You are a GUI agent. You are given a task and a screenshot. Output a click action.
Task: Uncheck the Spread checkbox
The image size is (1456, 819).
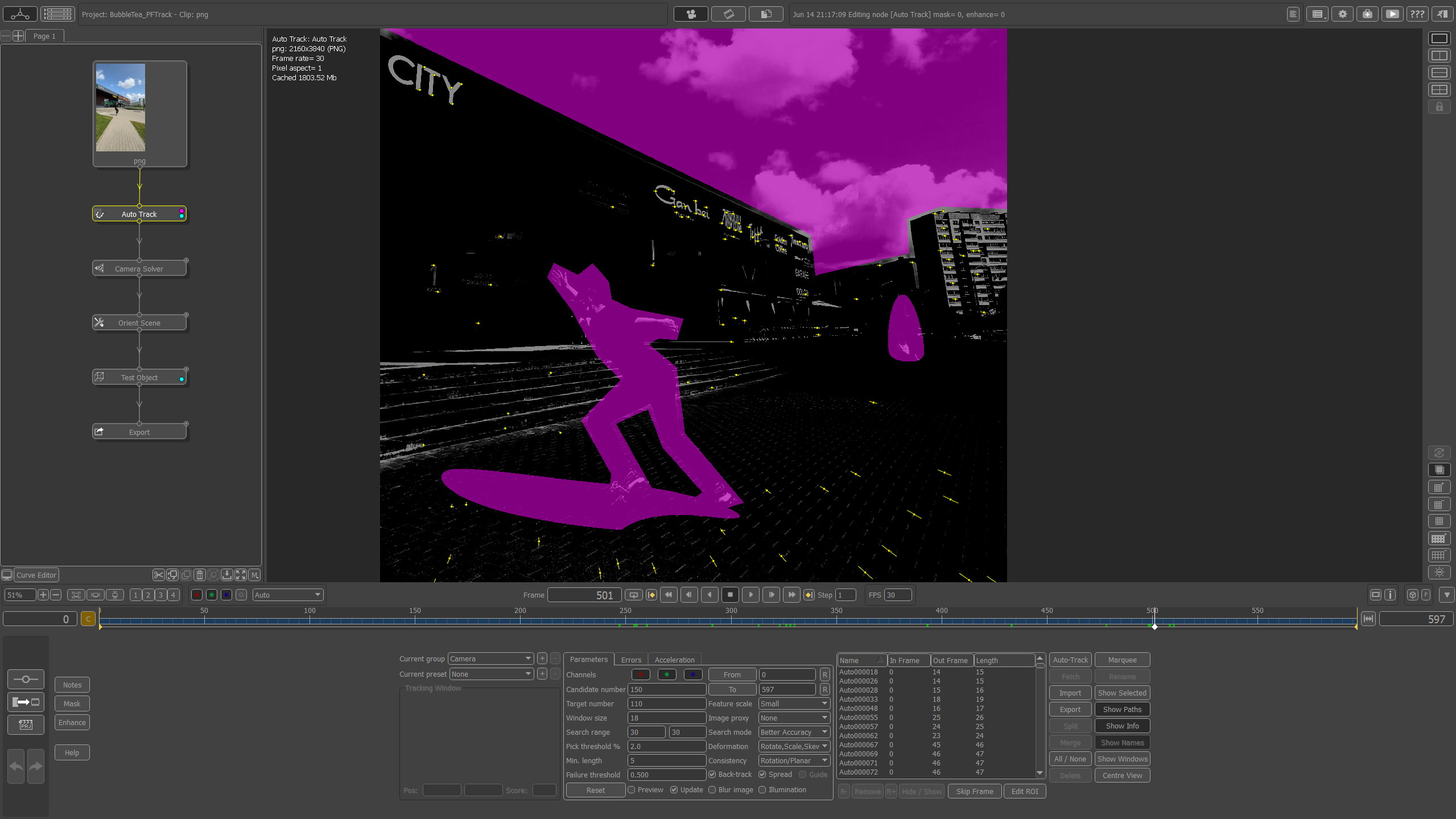(762, 775)
